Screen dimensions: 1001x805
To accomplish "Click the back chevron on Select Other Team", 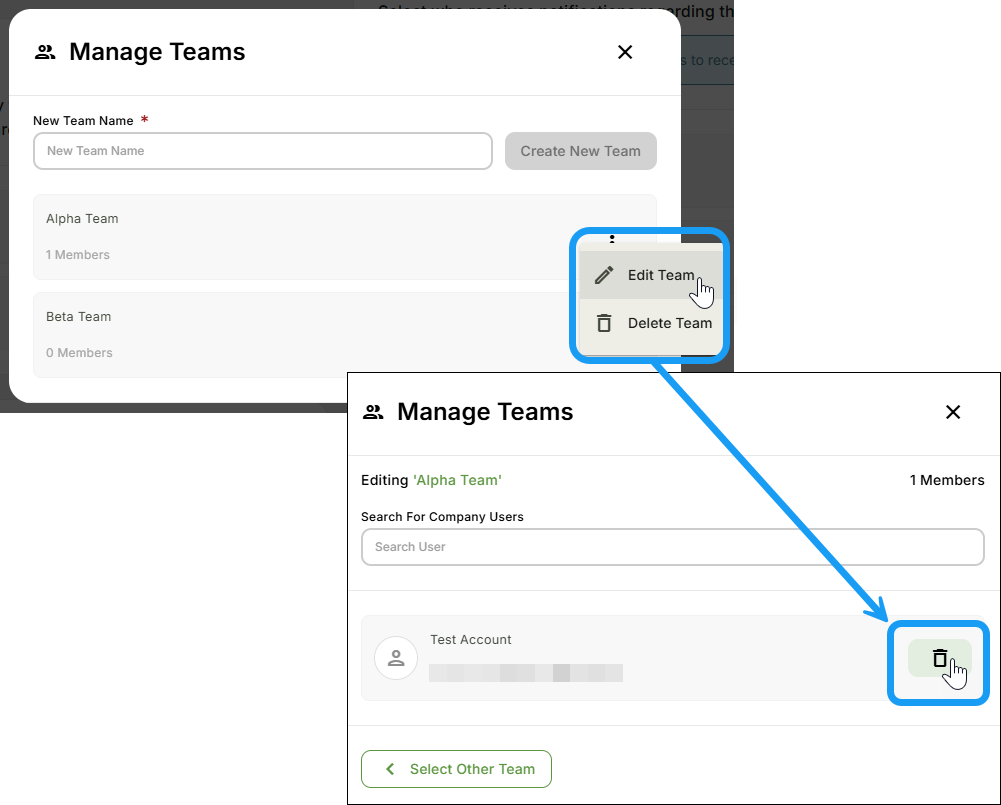I will pos(390,768).
